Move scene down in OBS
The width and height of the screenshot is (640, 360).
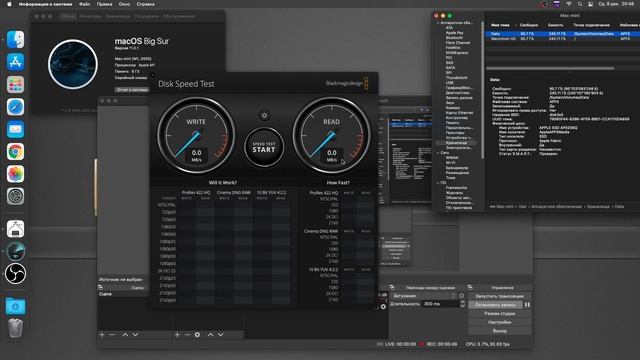click(136, 335)
